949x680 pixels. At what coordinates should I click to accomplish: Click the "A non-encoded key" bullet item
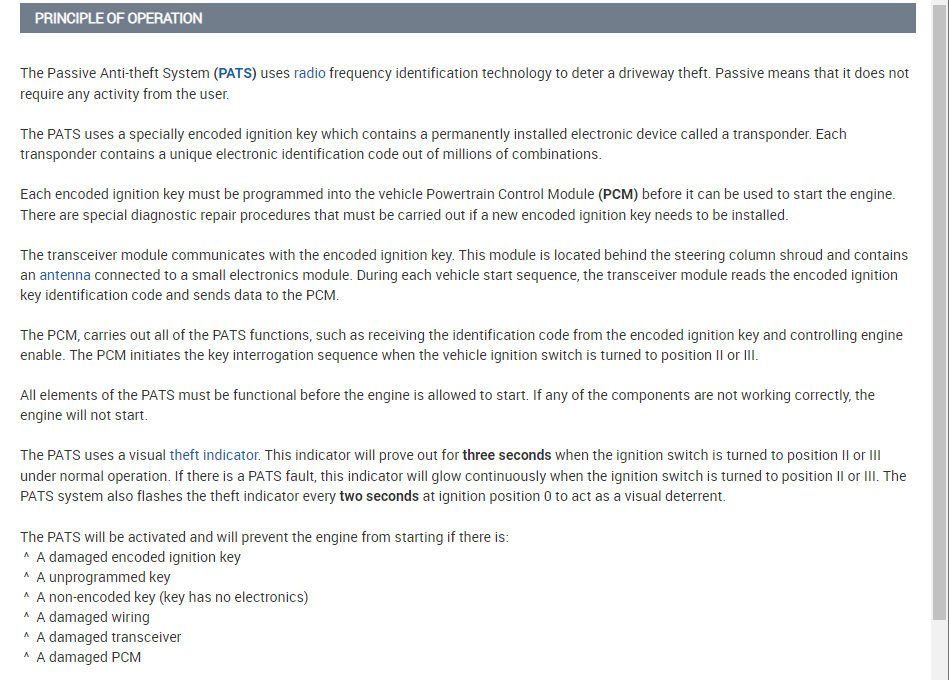tap(172, 597)
